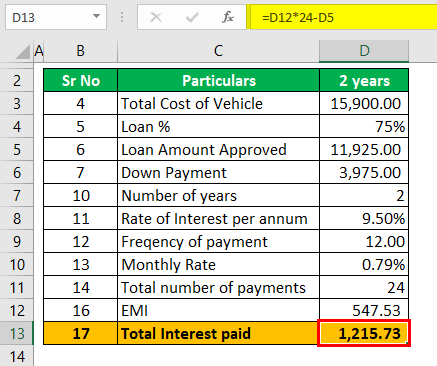This screenshot has width=437, height=366.
Task: Select row 6 header
Action: point(17,172)
